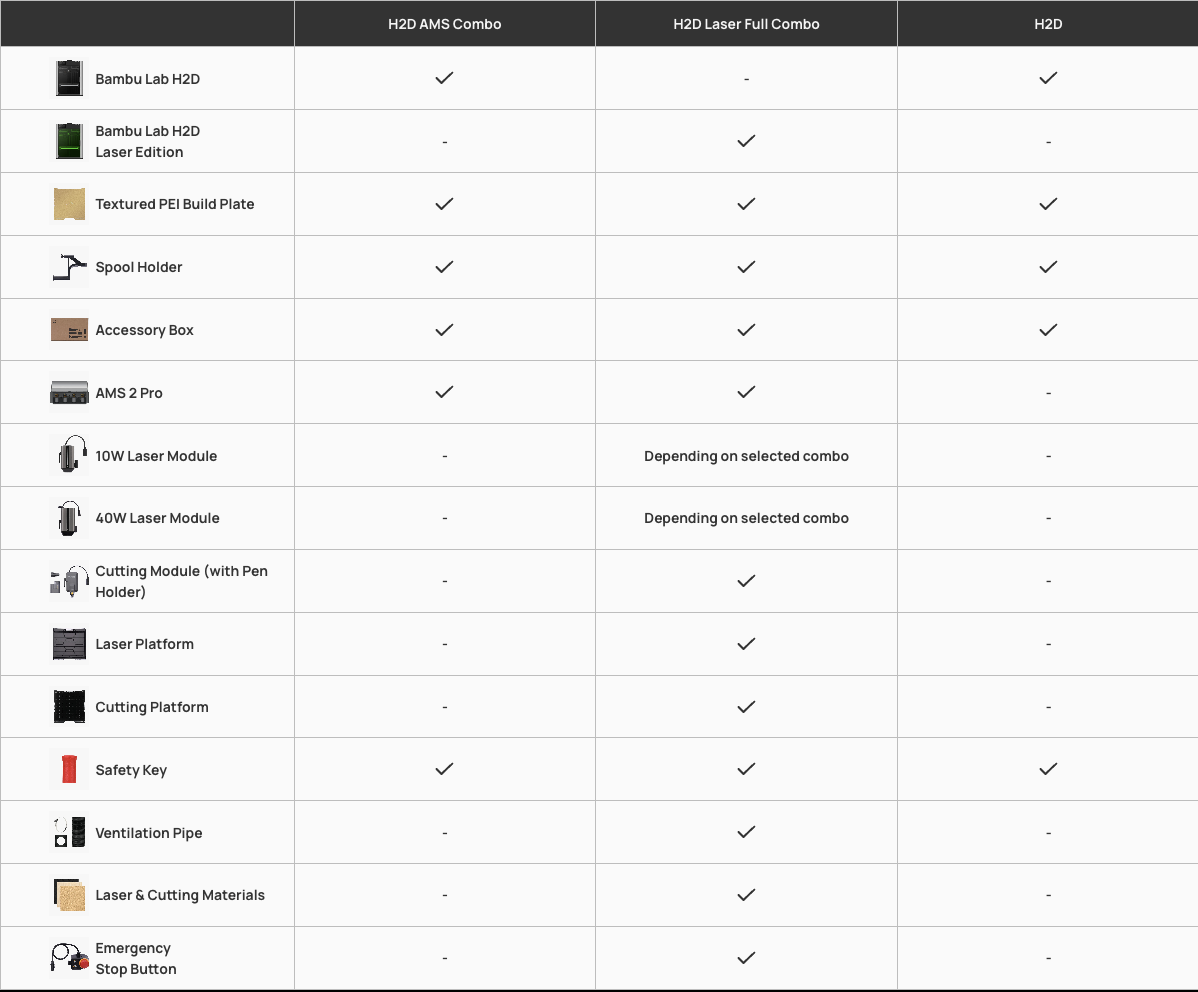The height and width of the screenshot is (992, 1198).
Task: Click the Textured PEI Build Plate icon
Action: coord(69,204)
